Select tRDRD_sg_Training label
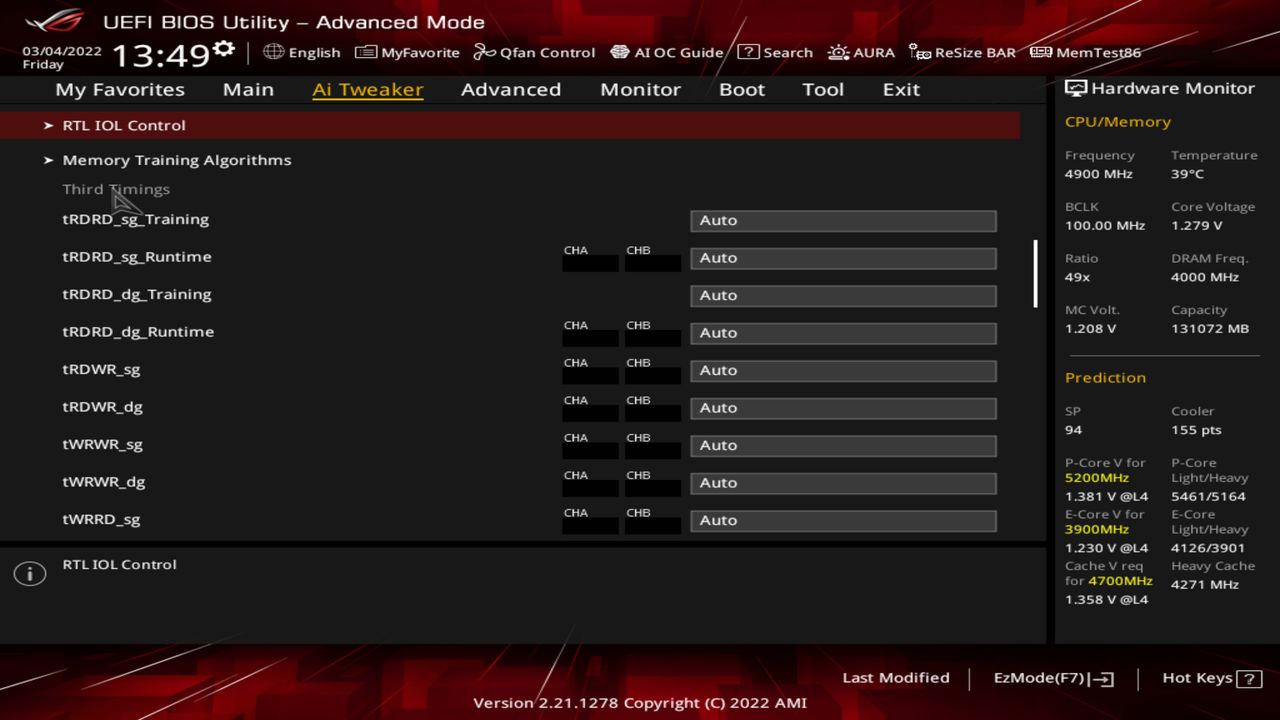The image size is (1280, 720). [136, 219]
